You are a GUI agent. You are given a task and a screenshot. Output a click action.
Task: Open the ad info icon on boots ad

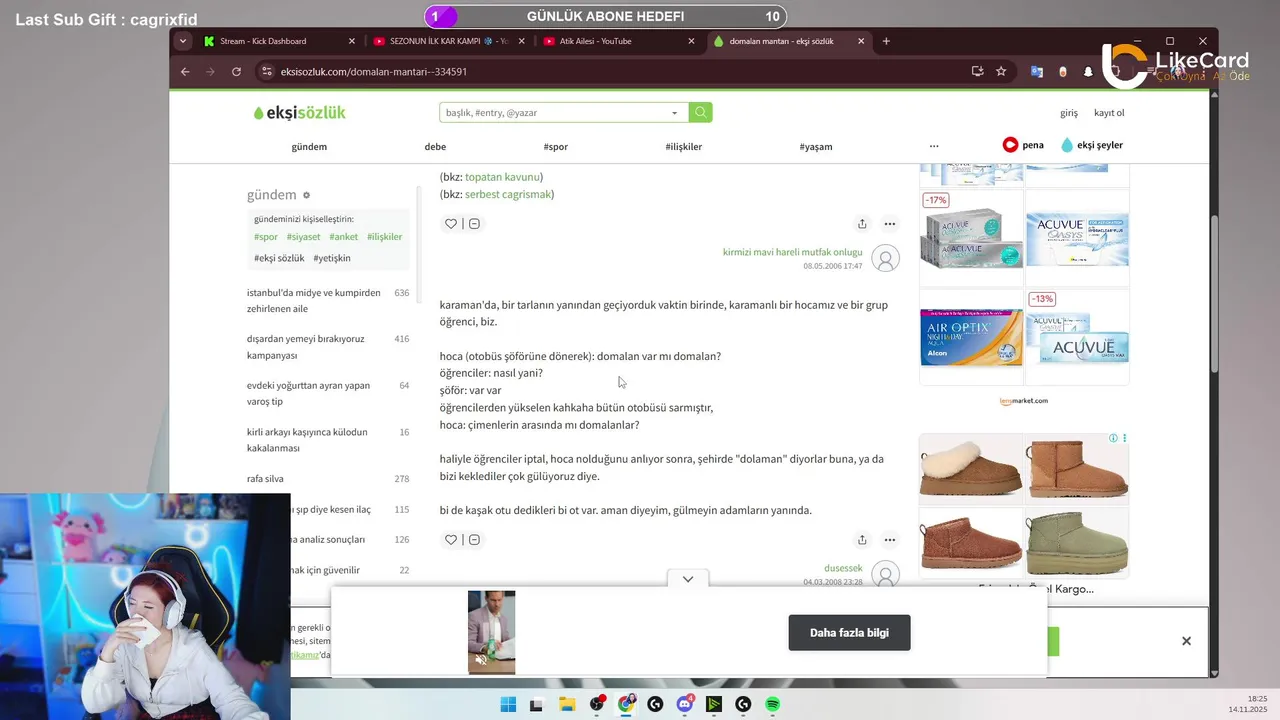[x=1113, y=438]
